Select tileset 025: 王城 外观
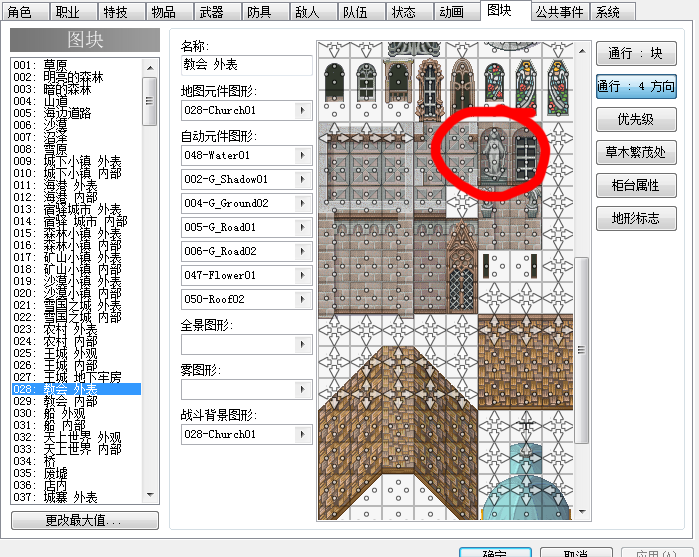The height and width of the screenshot is (557, 699). (76, 353)
